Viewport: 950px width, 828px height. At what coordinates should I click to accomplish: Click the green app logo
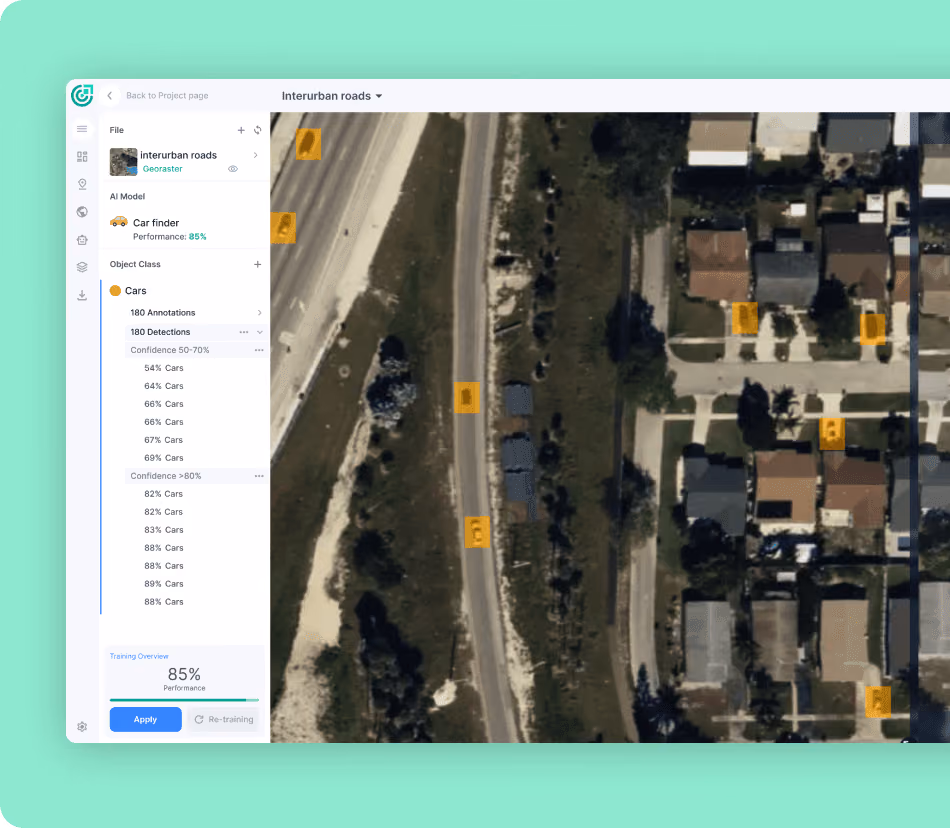(82, 96)
